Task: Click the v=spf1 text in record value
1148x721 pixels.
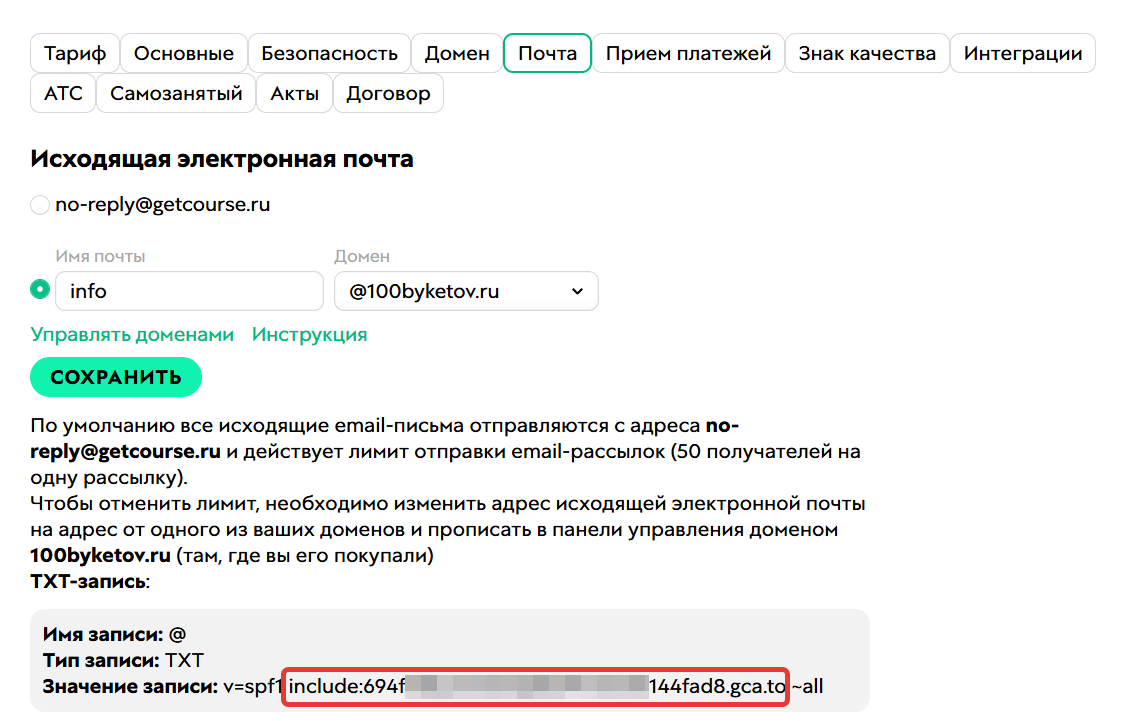Action: pos(253,687)
